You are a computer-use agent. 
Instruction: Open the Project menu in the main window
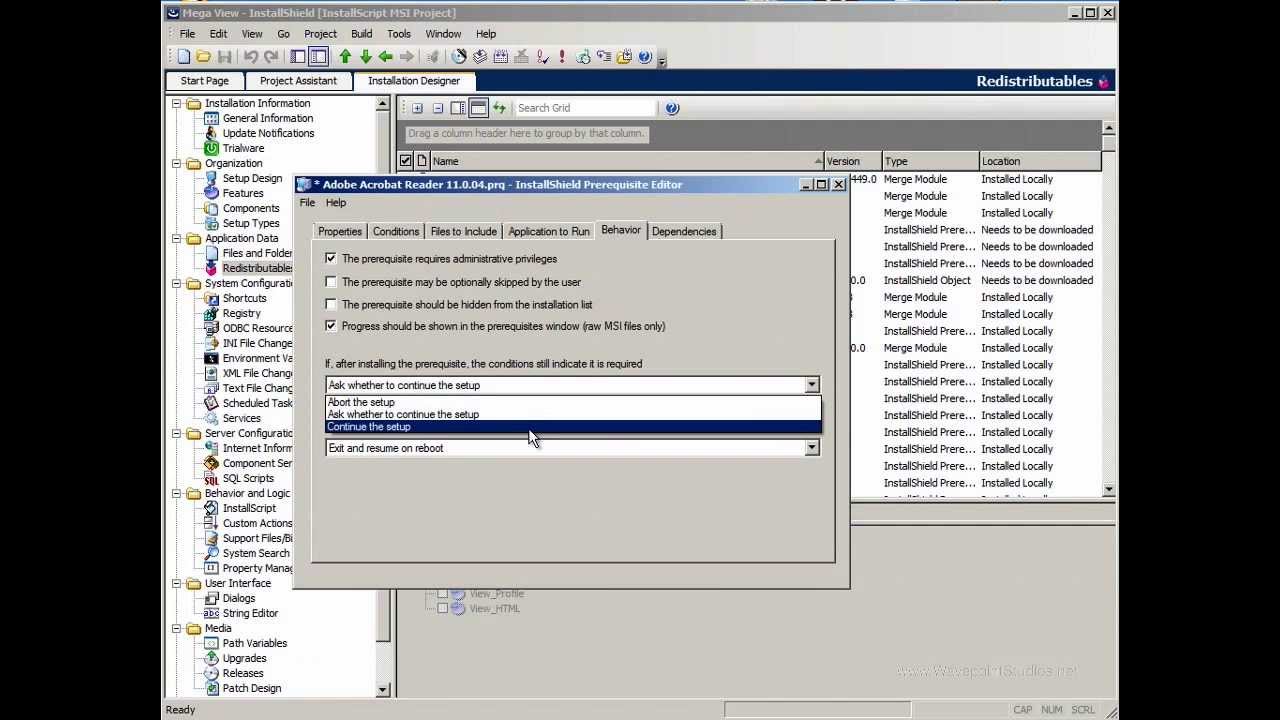click(320, 34)
